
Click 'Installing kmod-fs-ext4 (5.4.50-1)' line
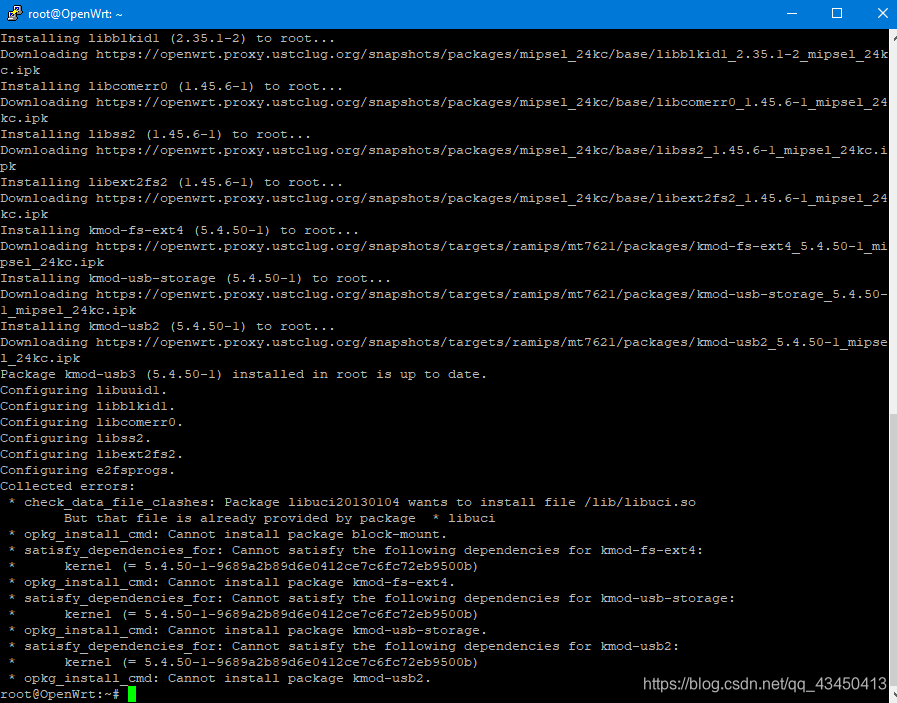point(180,231)
